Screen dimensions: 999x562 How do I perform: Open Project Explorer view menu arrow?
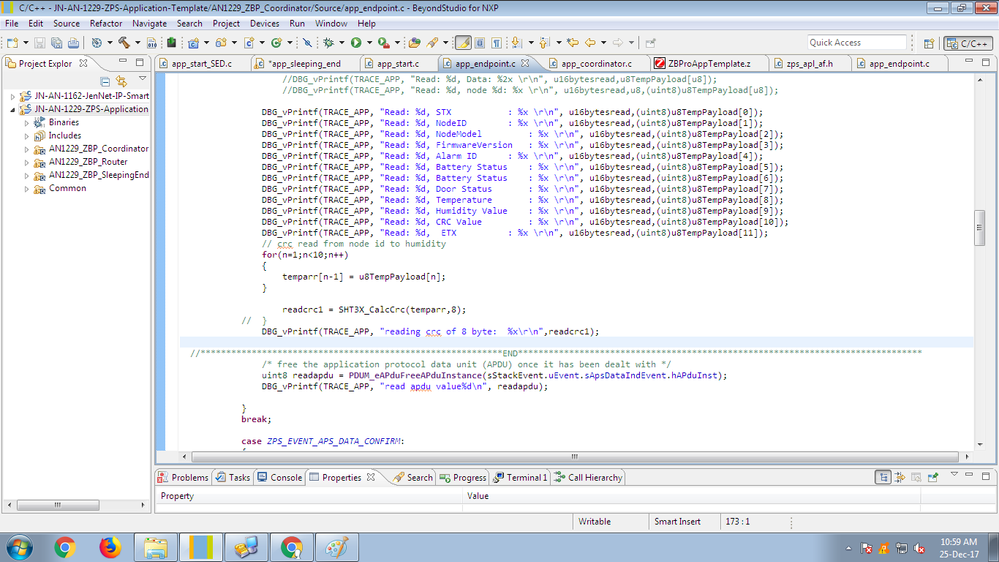coord(142,79)
